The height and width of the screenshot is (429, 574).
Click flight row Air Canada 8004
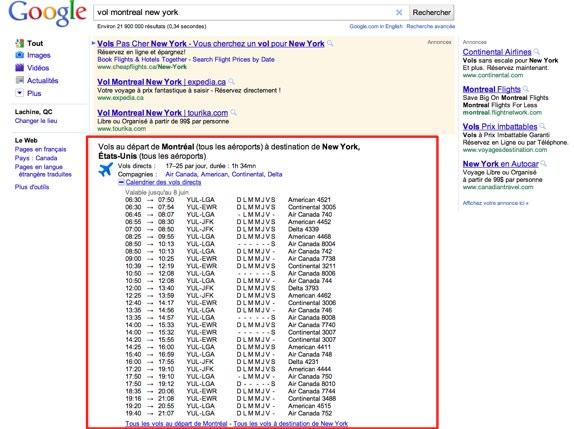(x=230, y=244)
